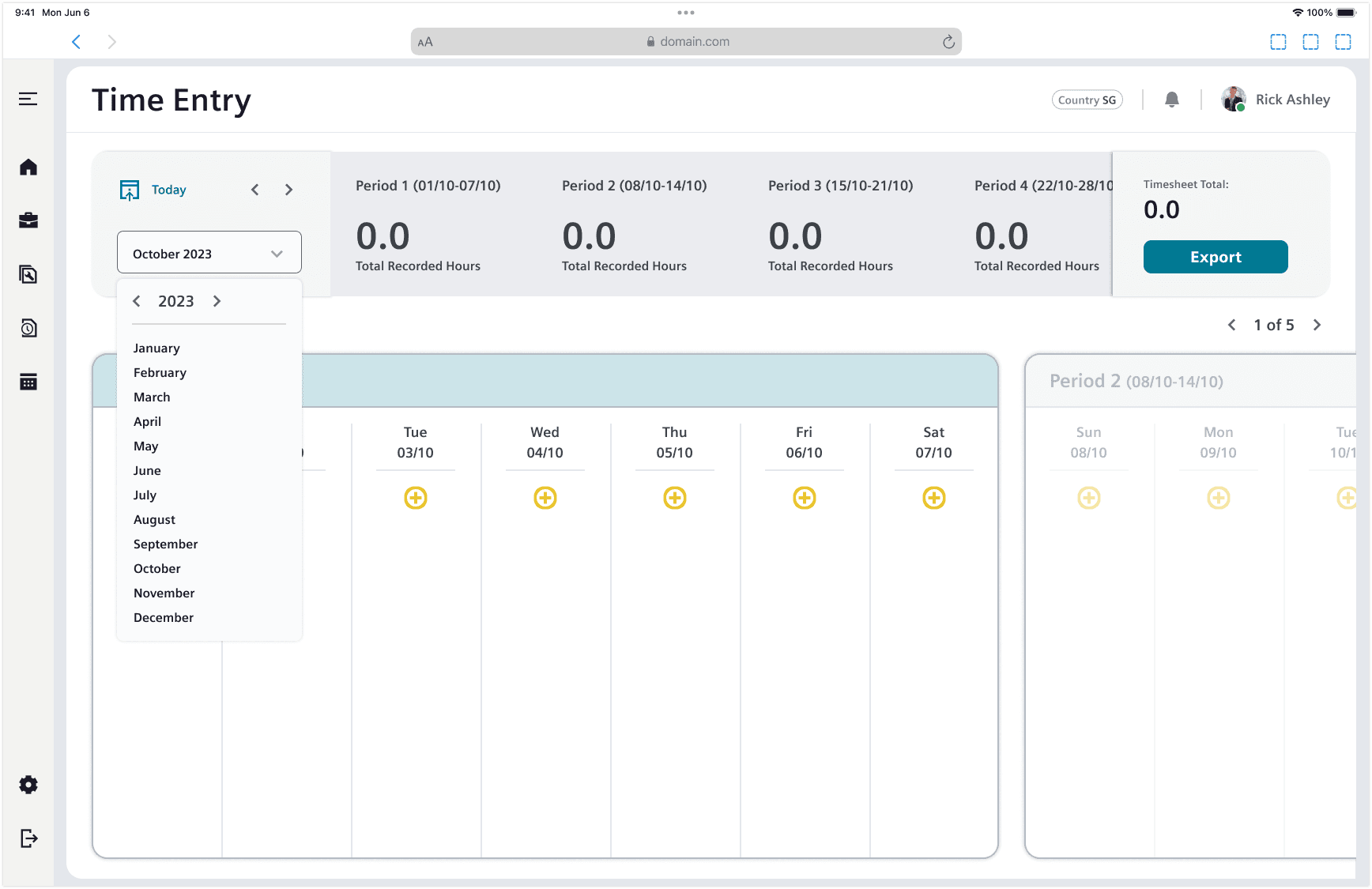Add time entry for Sun 08/10
The height and width of the screenshot is (889, 1372).
(x=1089, y=498)
